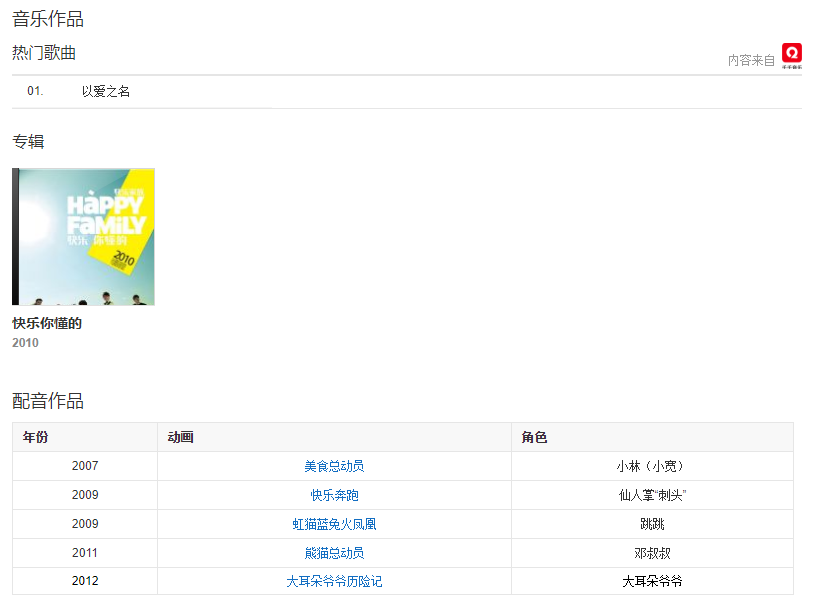Image resolution: width=823 pixels, height=605 pixels.
Task: Select the 音乐作品 section heading
Action: tap(48, 19)
